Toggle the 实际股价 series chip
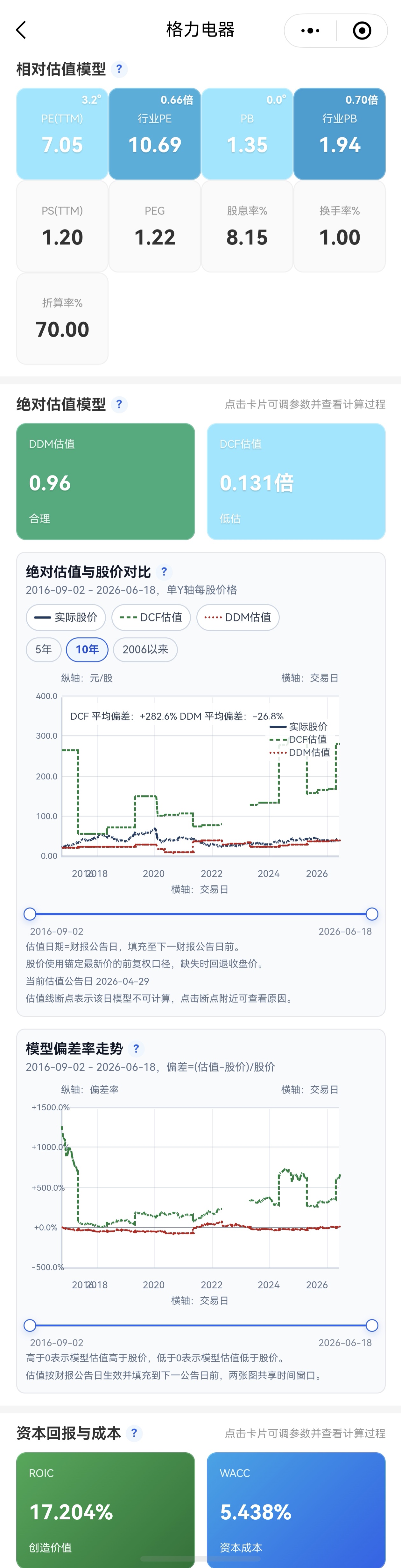This screenshot has width=401, height=1568. click(x=66, y=617)
